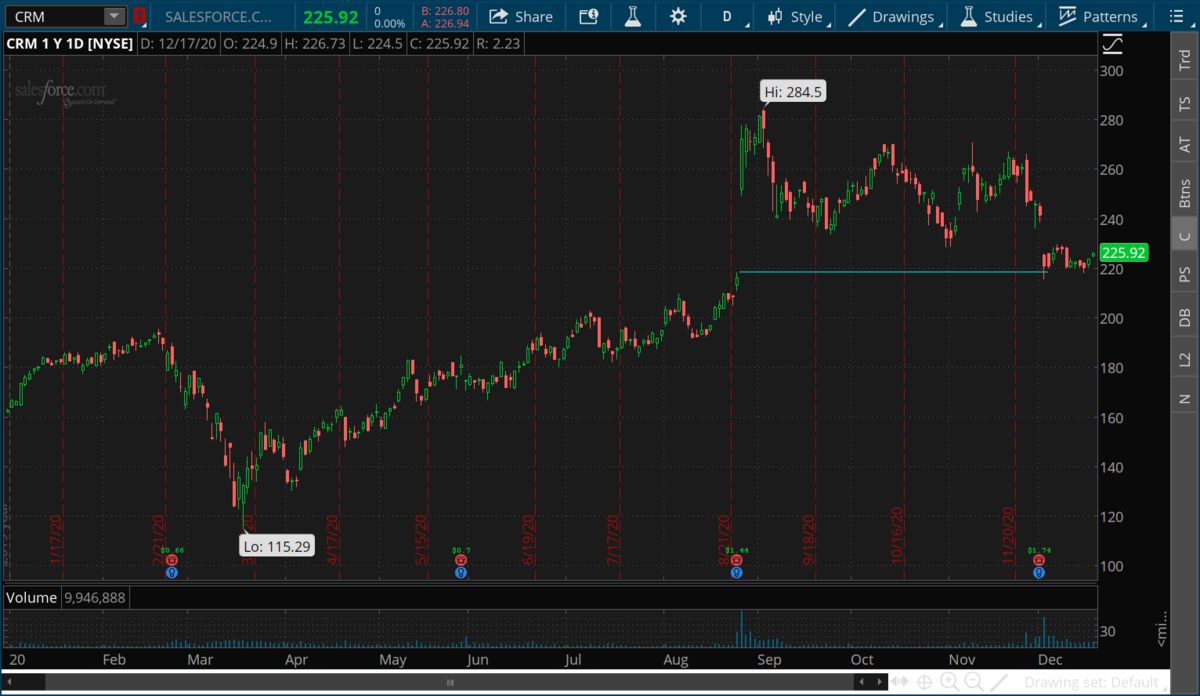This screenshot has width=1200, height=696.
Task: Click the red earnings phone icon under $0.7
Action: pyautogui.click(x=460, y=562)
